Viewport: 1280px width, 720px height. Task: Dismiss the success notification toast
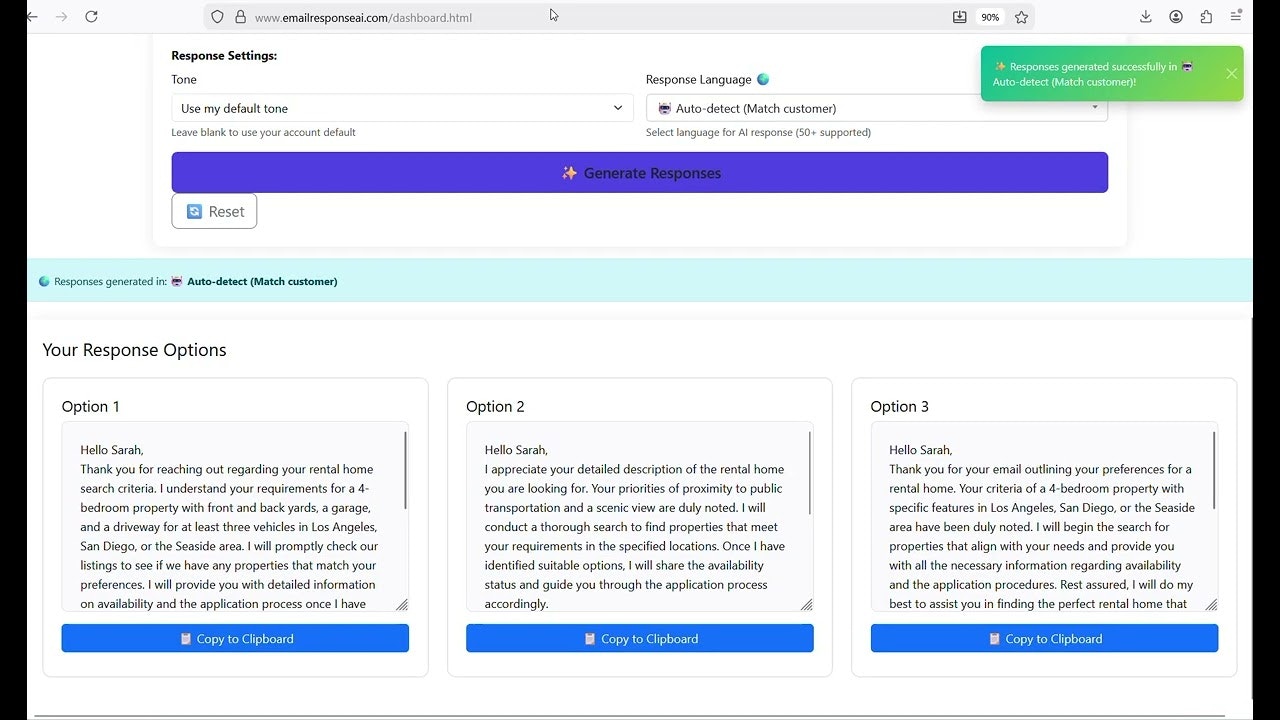(1231, 73)
